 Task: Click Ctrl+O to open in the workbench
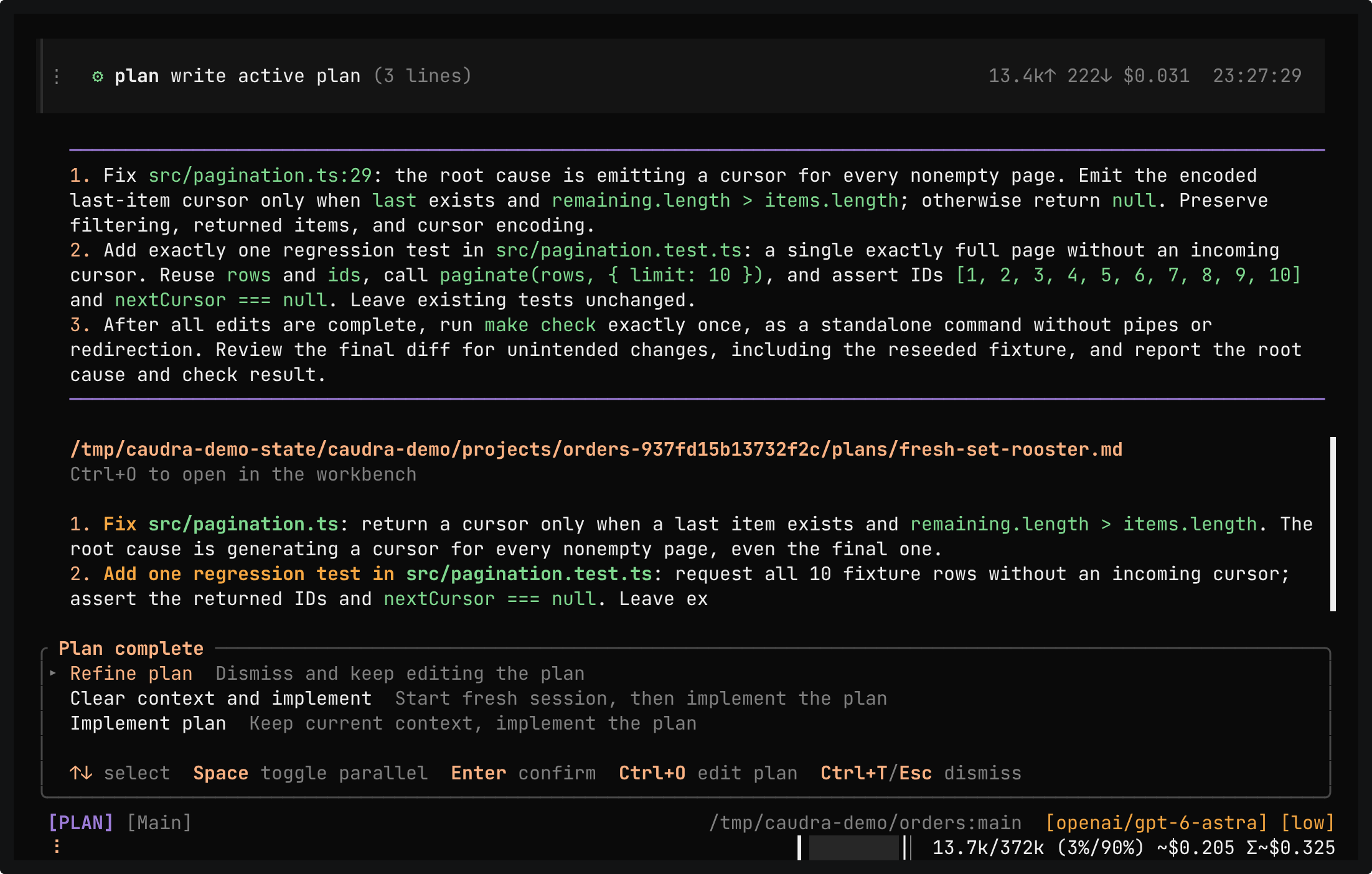pos(243,474)
